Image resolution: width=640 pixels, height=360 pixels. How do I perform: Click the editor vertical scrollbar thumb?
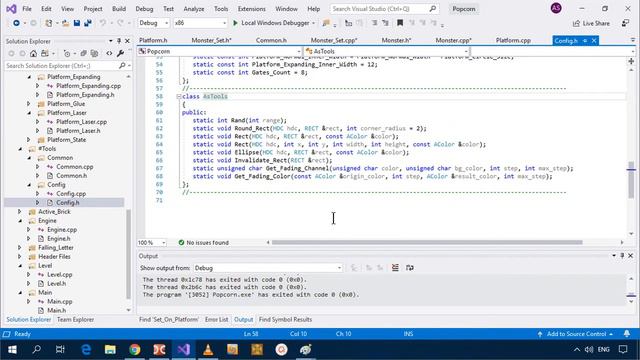(x=631, y=180)
